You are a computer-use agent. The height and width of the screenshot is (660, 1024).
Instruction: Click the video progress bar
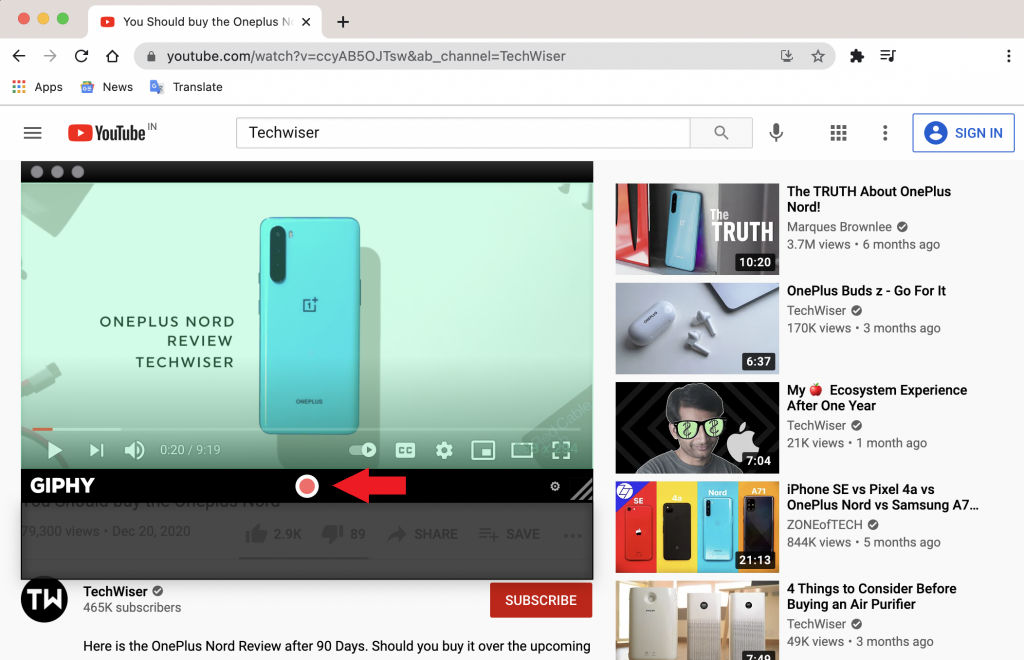(x=307, y=429)
